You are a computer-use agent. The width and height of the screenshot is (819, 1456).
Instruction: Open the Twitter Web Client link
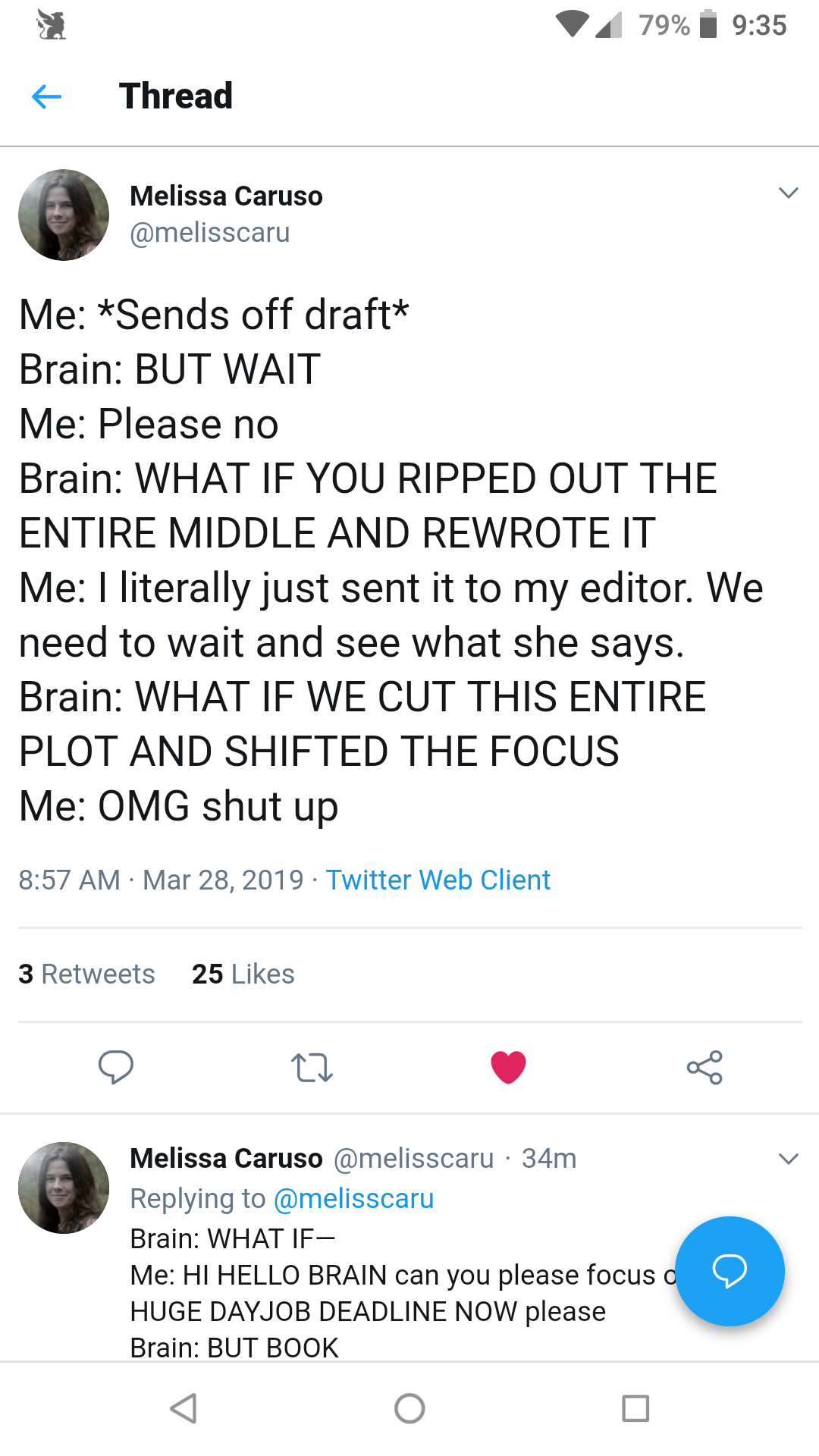pyautogui.click(x=438, y=880)
